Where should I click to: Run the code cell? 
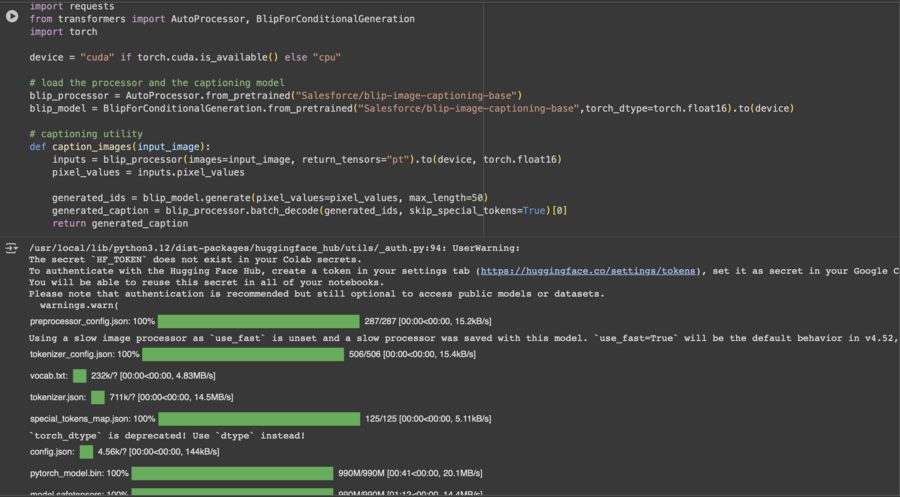pyautogui.click(x=12, y=16)
